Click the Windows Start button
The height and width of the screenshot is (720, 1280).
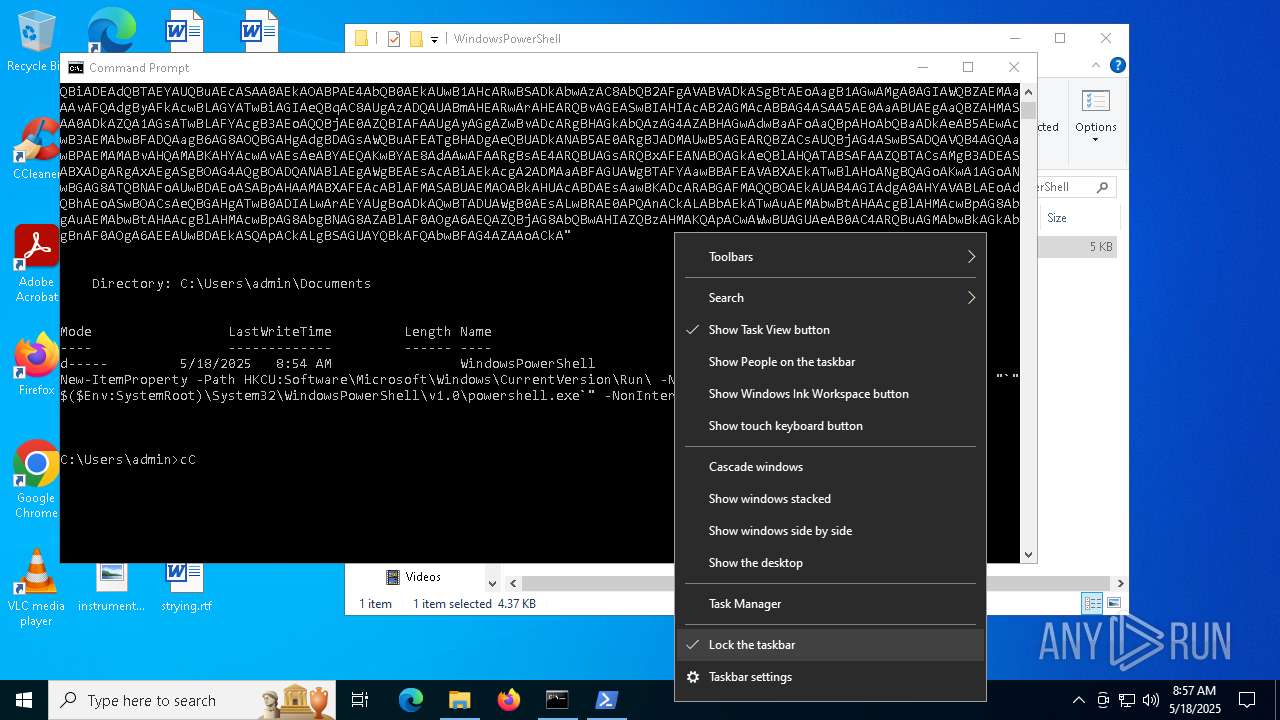pyautogui.click(x=24, y=700)
